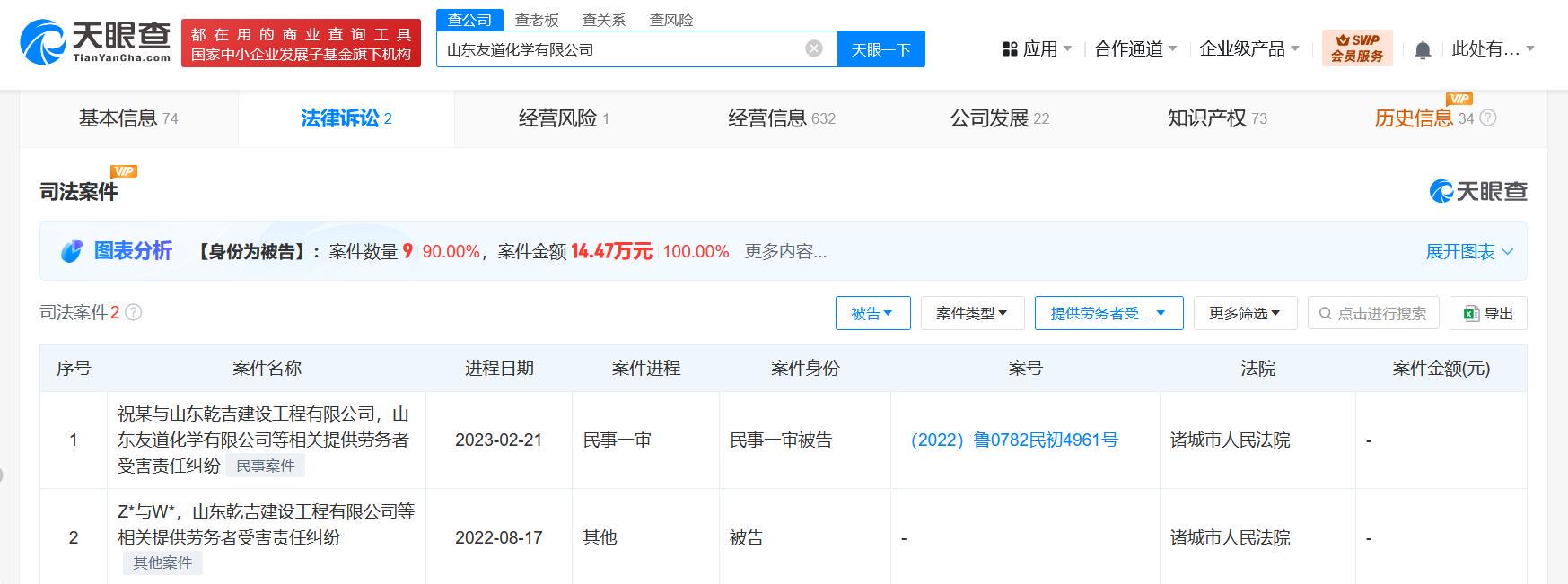Click the SVIP member service badge
Image resolution: width=1568 pixels, height=584 pixels.
pyautogui.click(x=1357, y=48)
